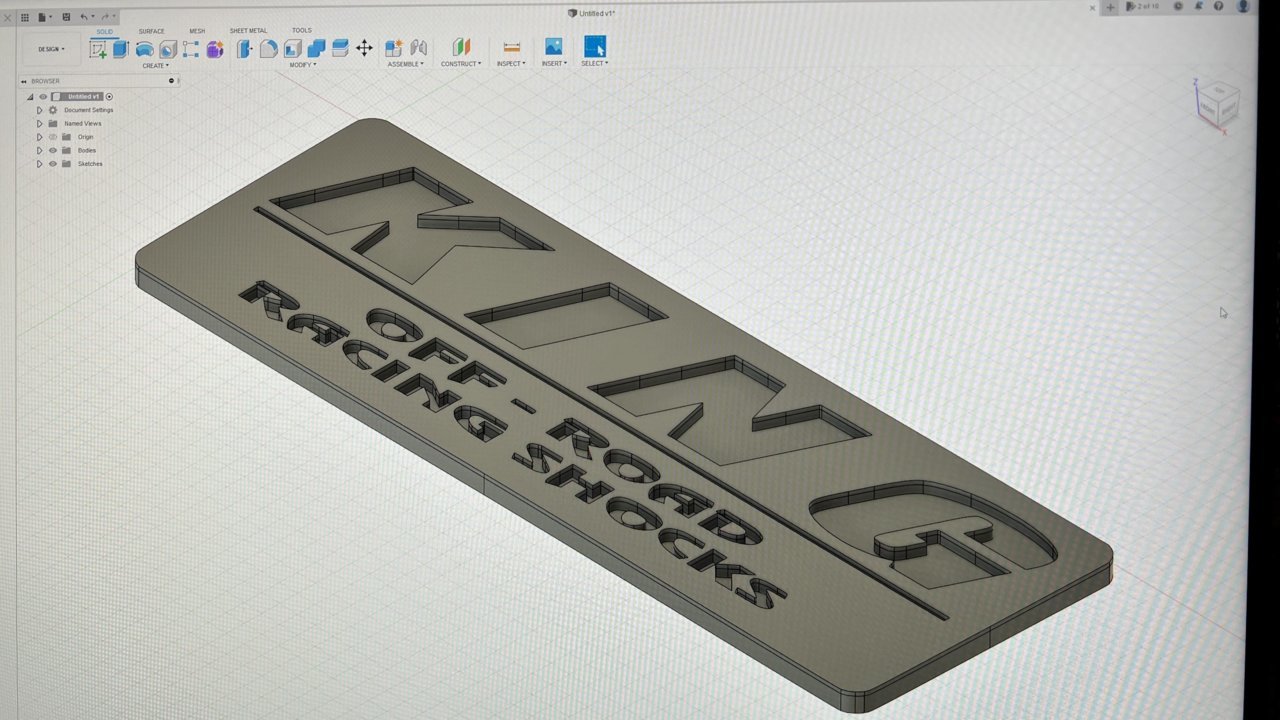Click the BROWSER panel options dot
The image size is (1280, 720).
(x=171, y=81)
